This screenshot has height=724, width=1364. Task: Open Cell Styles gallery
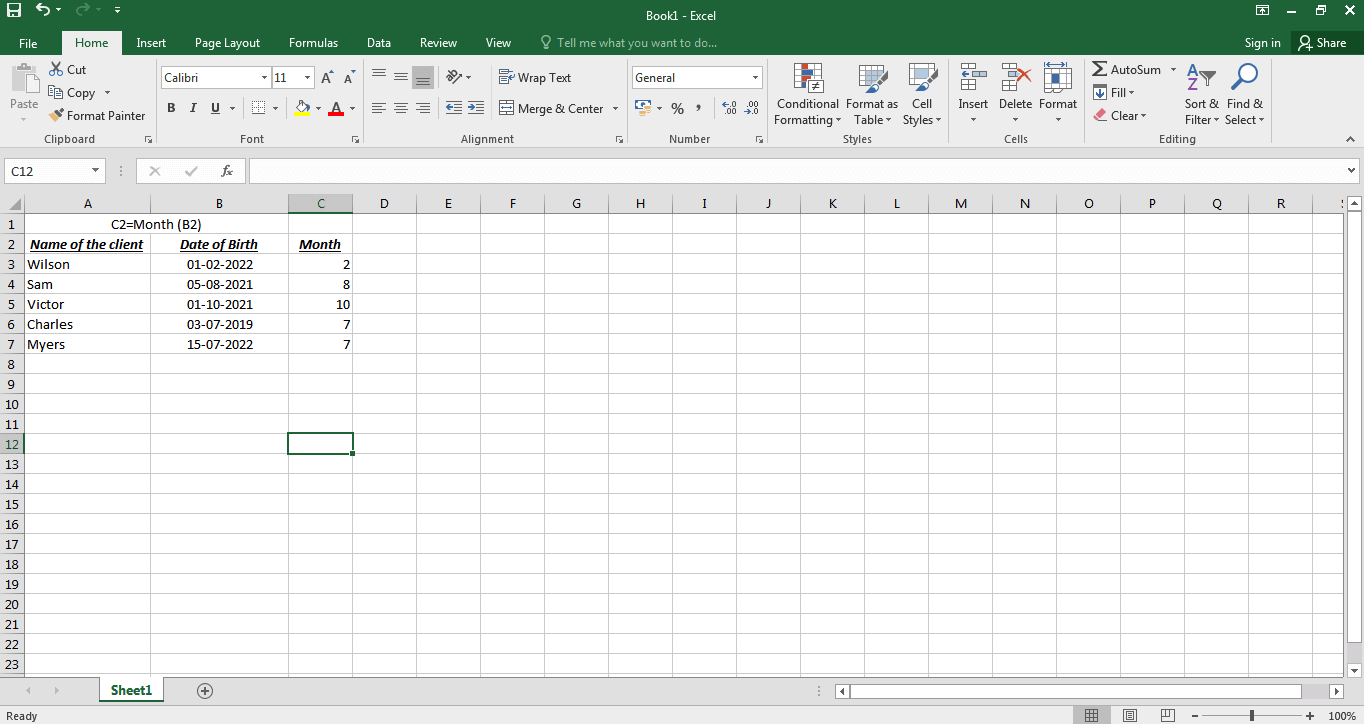922,95
